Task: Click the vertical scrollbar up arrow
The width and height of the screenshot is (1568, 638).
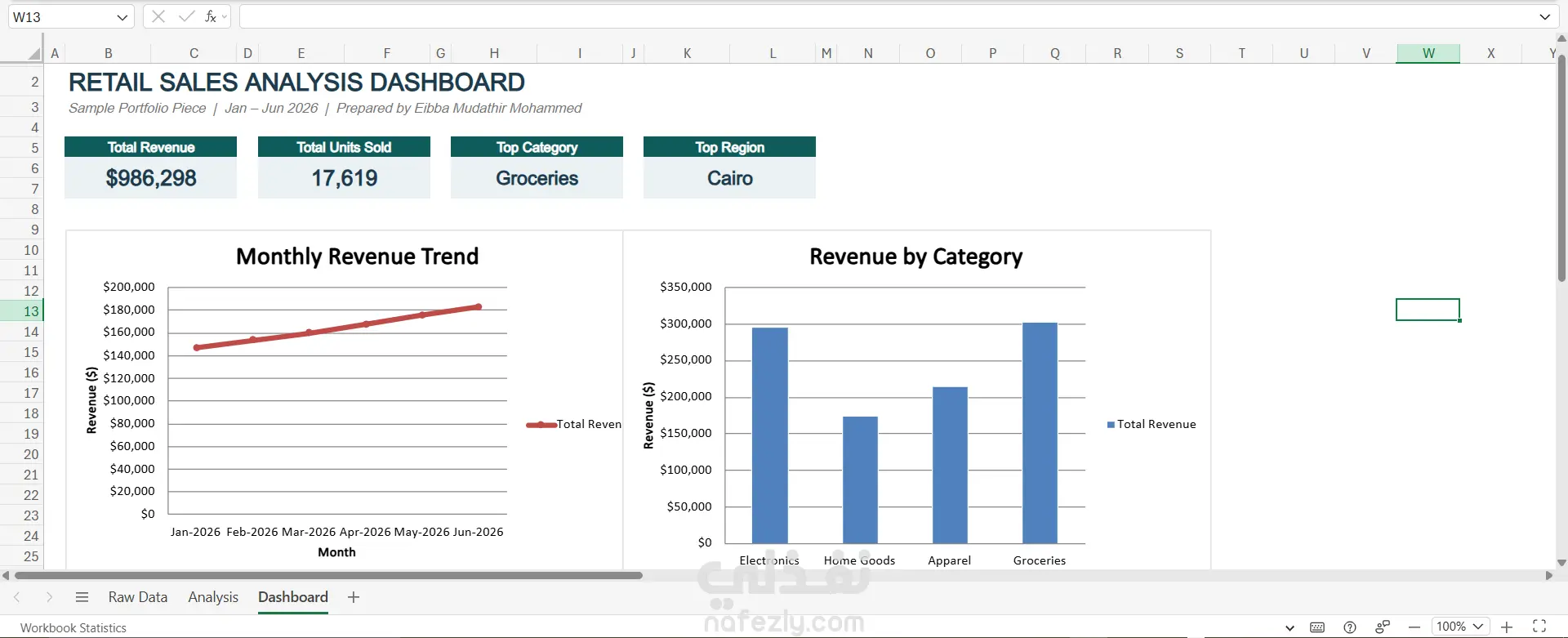Action: click(x=1561, y=38)
